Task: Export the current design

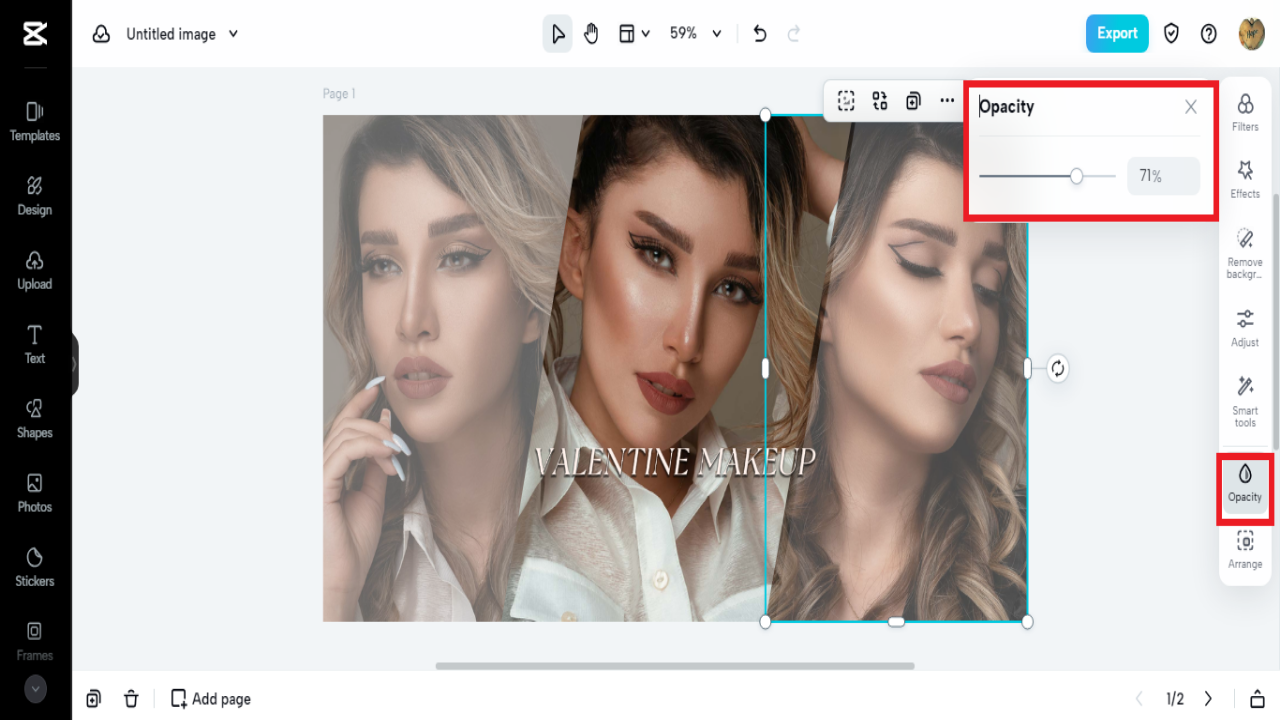Action: point(1117,33)
